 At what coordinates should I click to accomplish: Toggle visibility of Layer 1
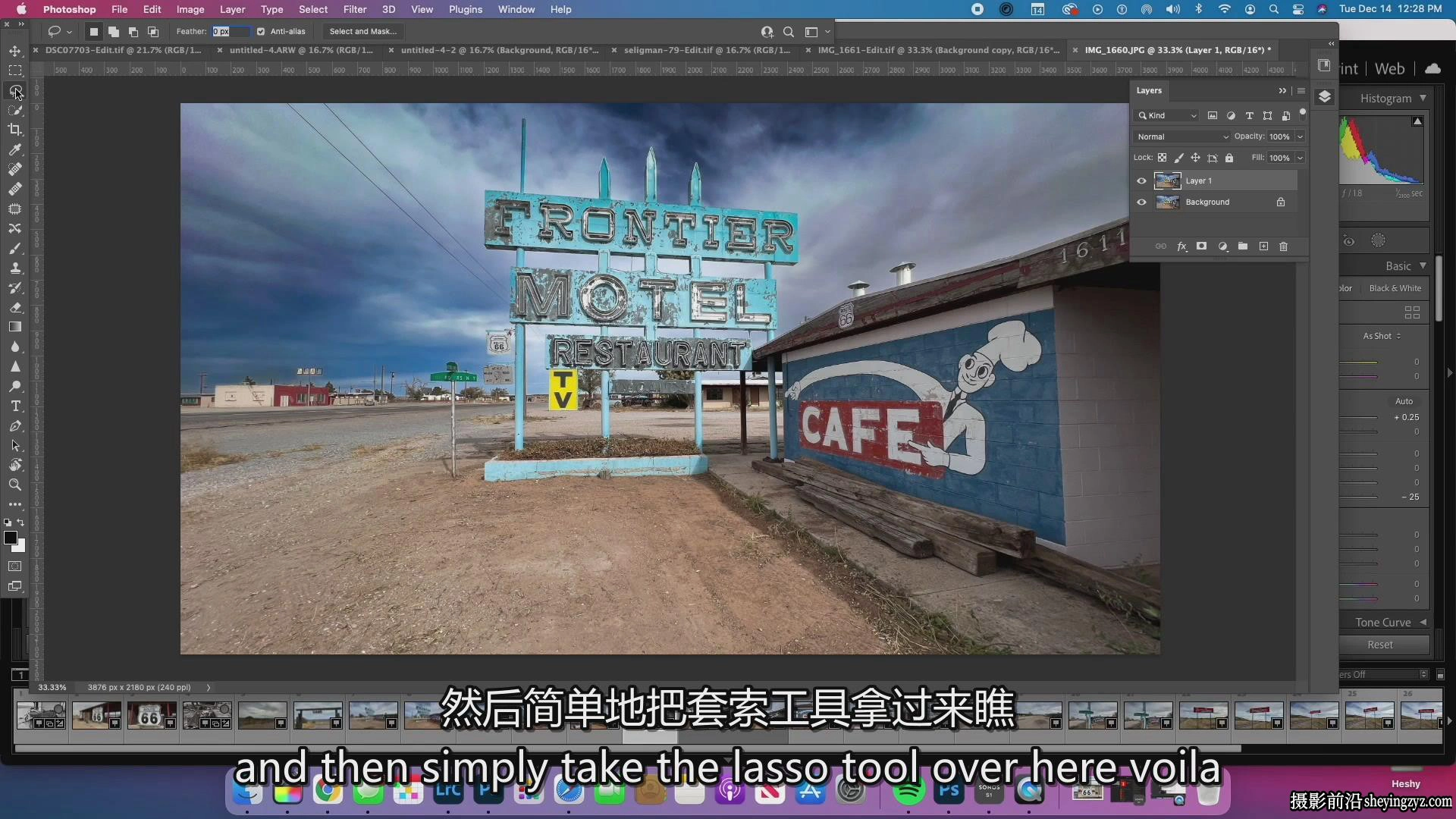coord(1141,181)
